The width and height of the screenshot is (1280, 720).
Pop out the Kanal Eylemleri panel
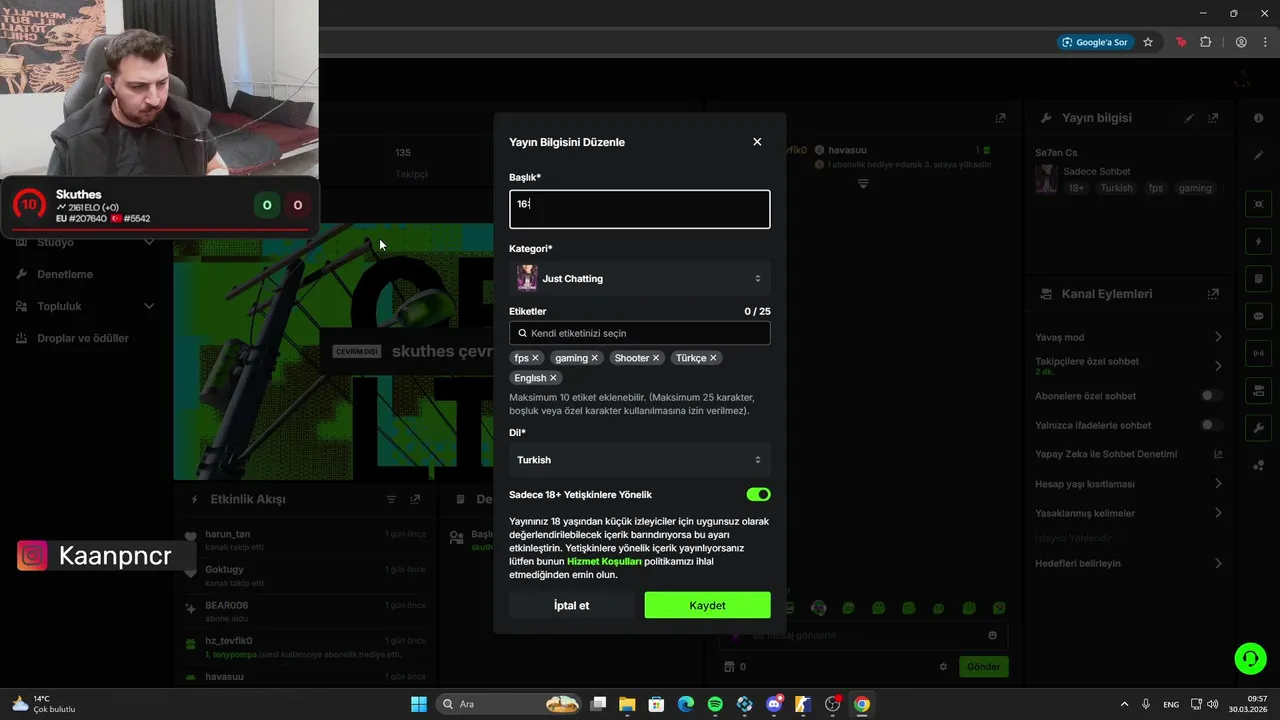(x=1213, y=294)
